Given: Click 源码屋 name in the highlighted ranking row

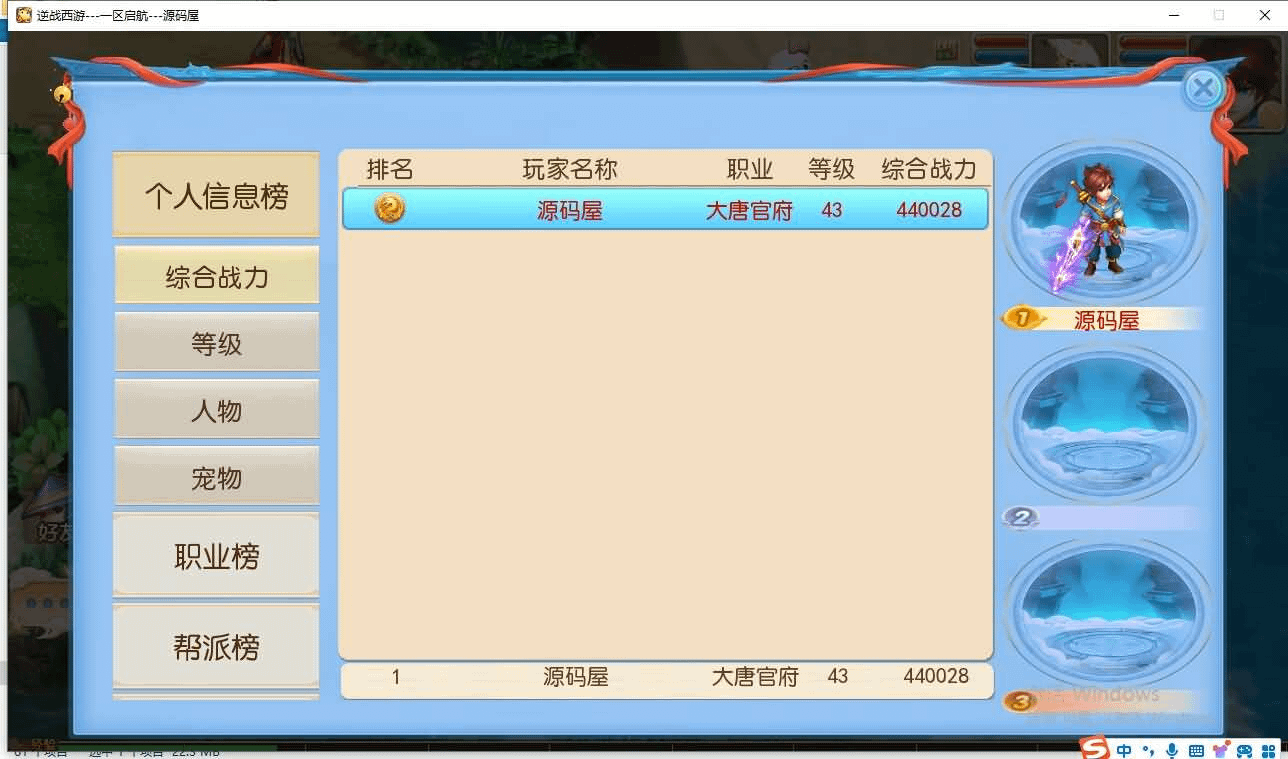Looking at the screenshot, I should tap(569, 210).
